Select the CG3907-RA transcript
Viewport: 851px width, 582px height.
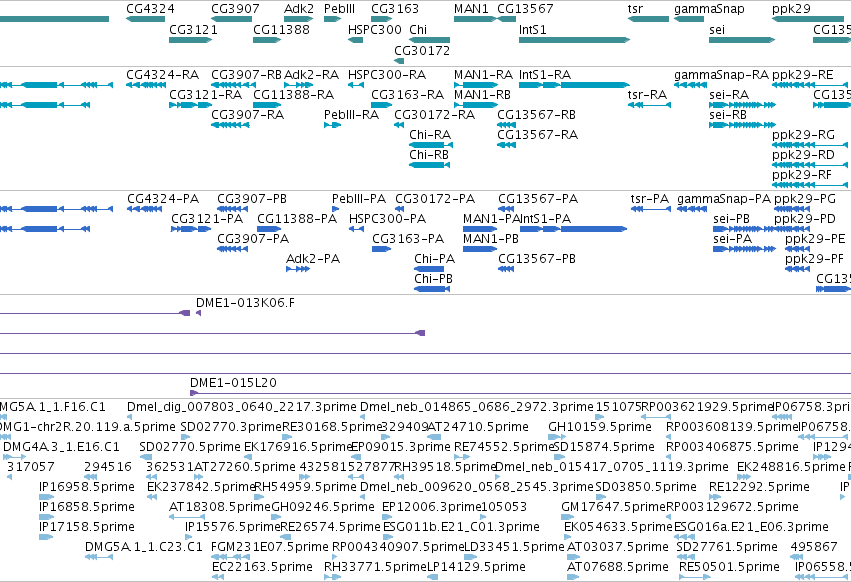click(x=230, y=125)
